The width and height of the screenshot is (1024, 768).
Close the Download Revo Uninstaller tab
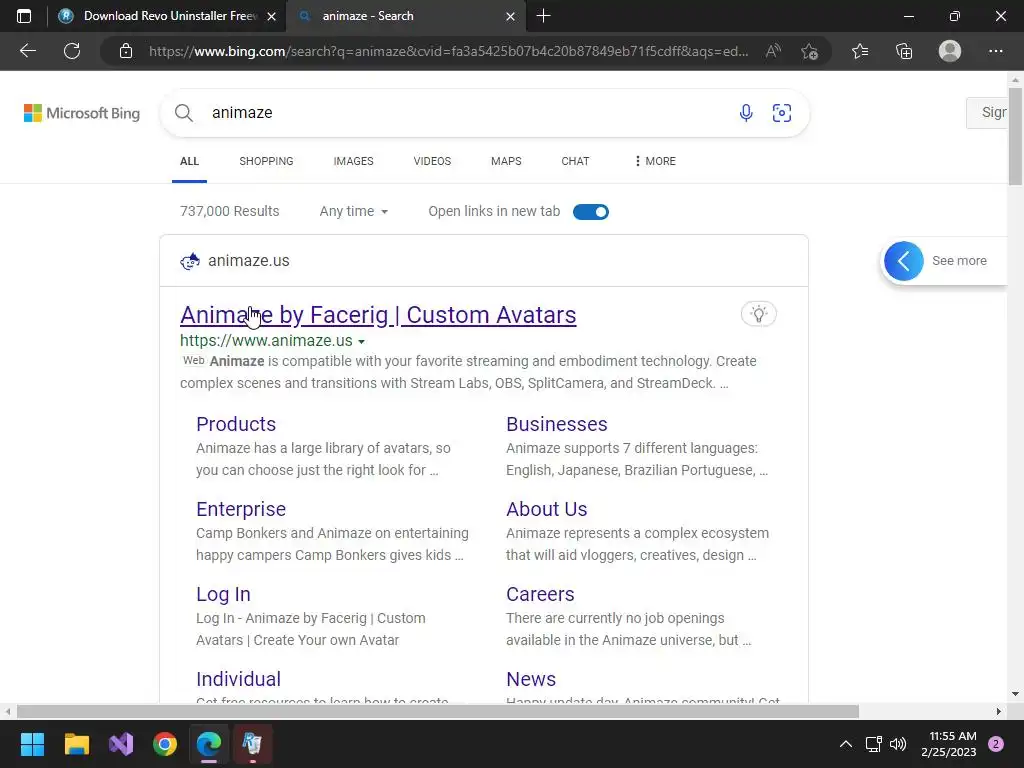272,16
